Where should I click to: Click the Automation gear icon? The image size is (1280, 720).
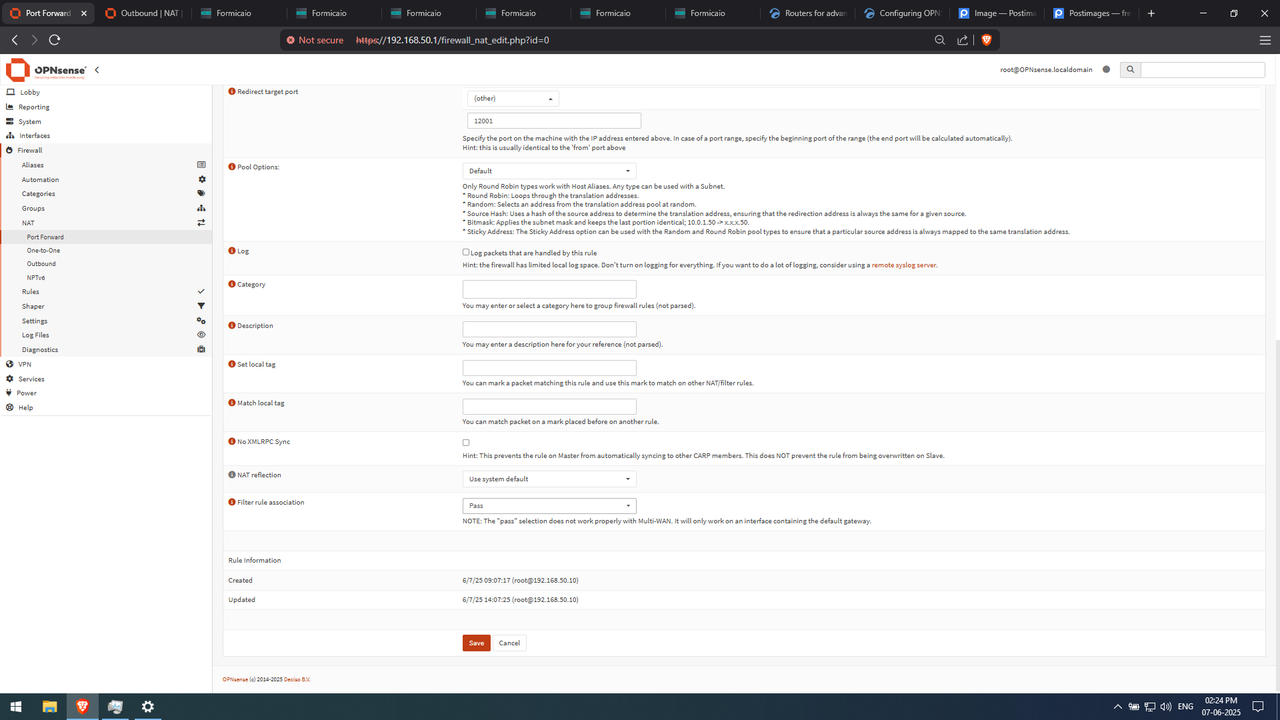click(x=201, y=179)
